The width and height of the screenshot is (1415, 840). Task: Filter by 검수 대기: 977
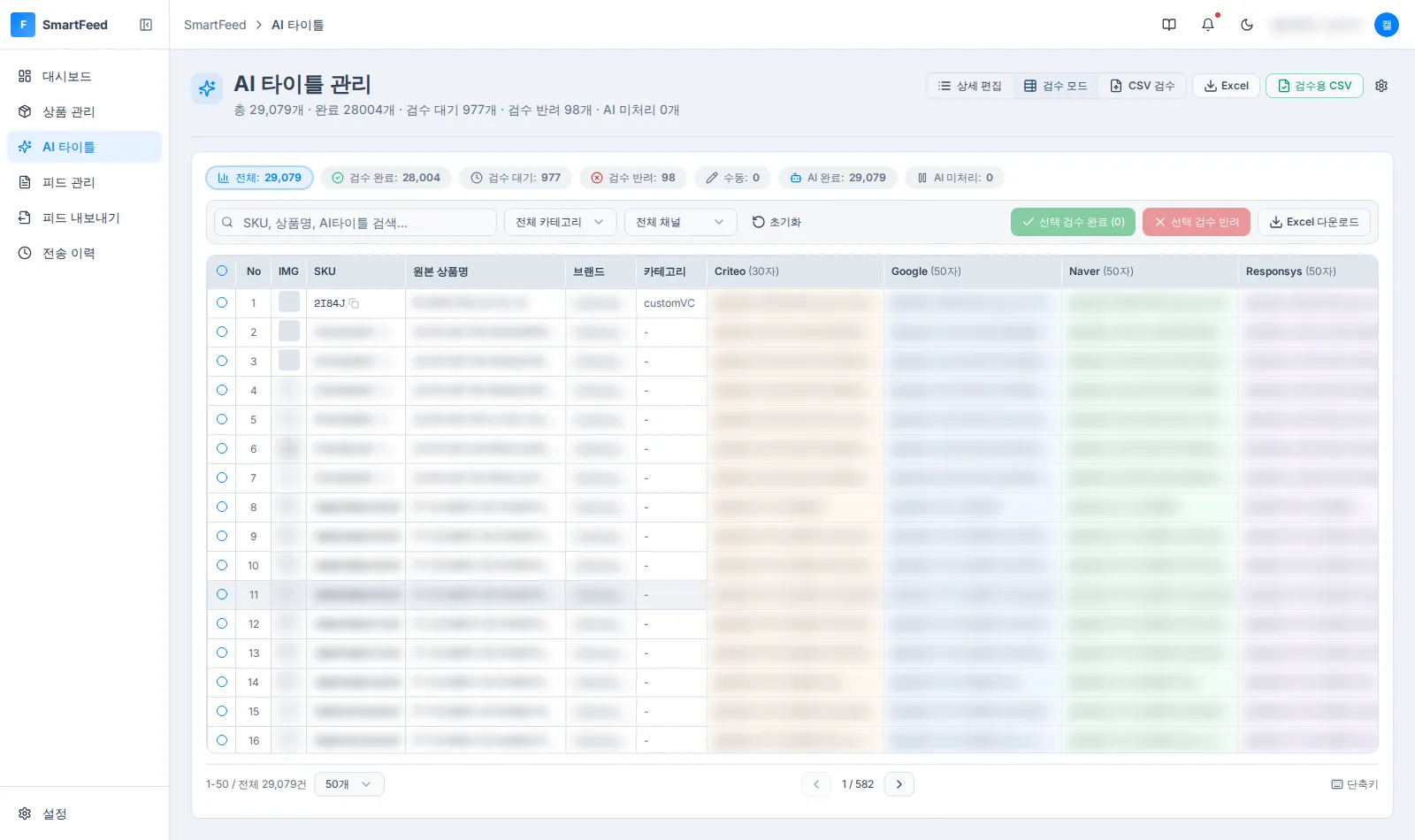tap(516, 178)
